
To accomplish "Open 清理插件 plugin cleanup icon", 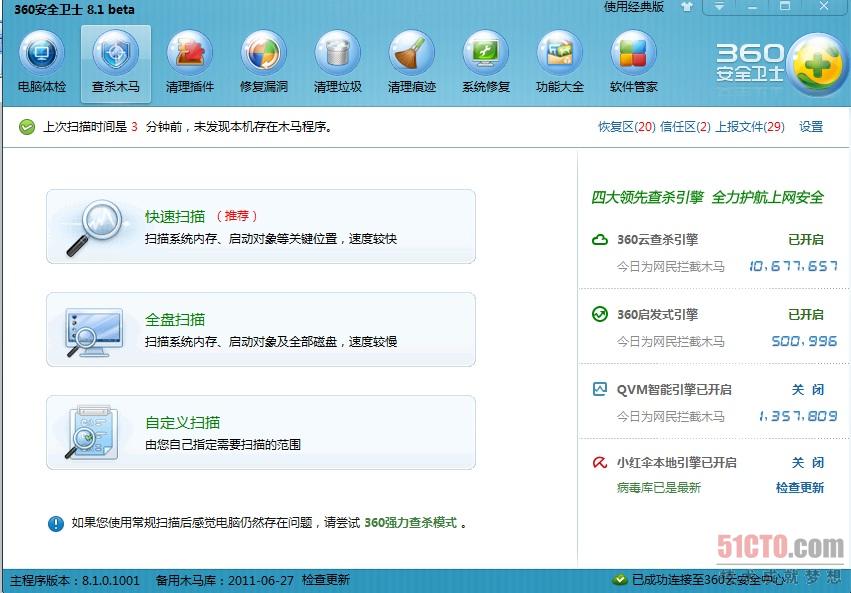I will pyautogui.click(x=190, y=53).
